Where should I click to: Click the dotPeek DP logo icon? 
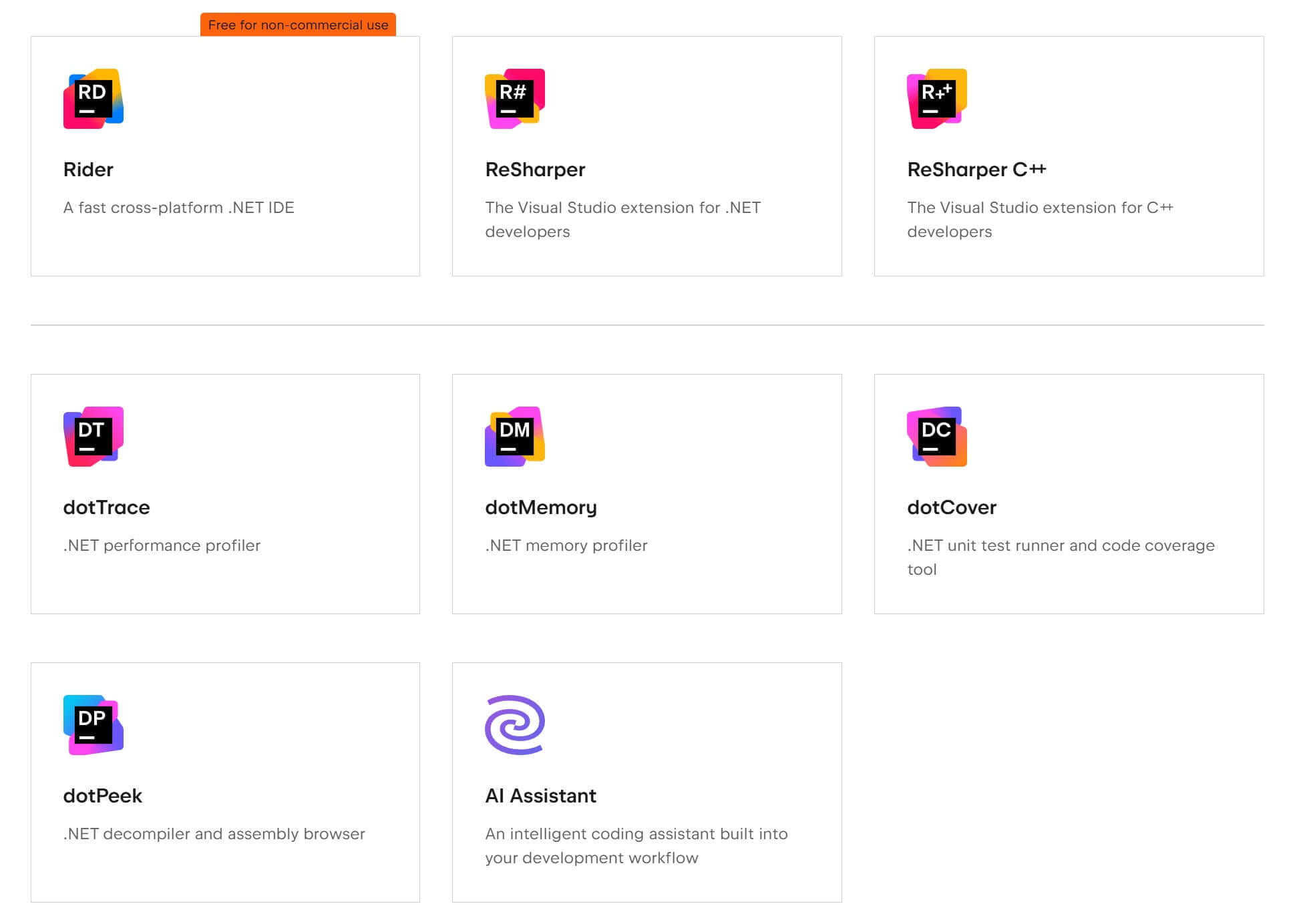94,725
